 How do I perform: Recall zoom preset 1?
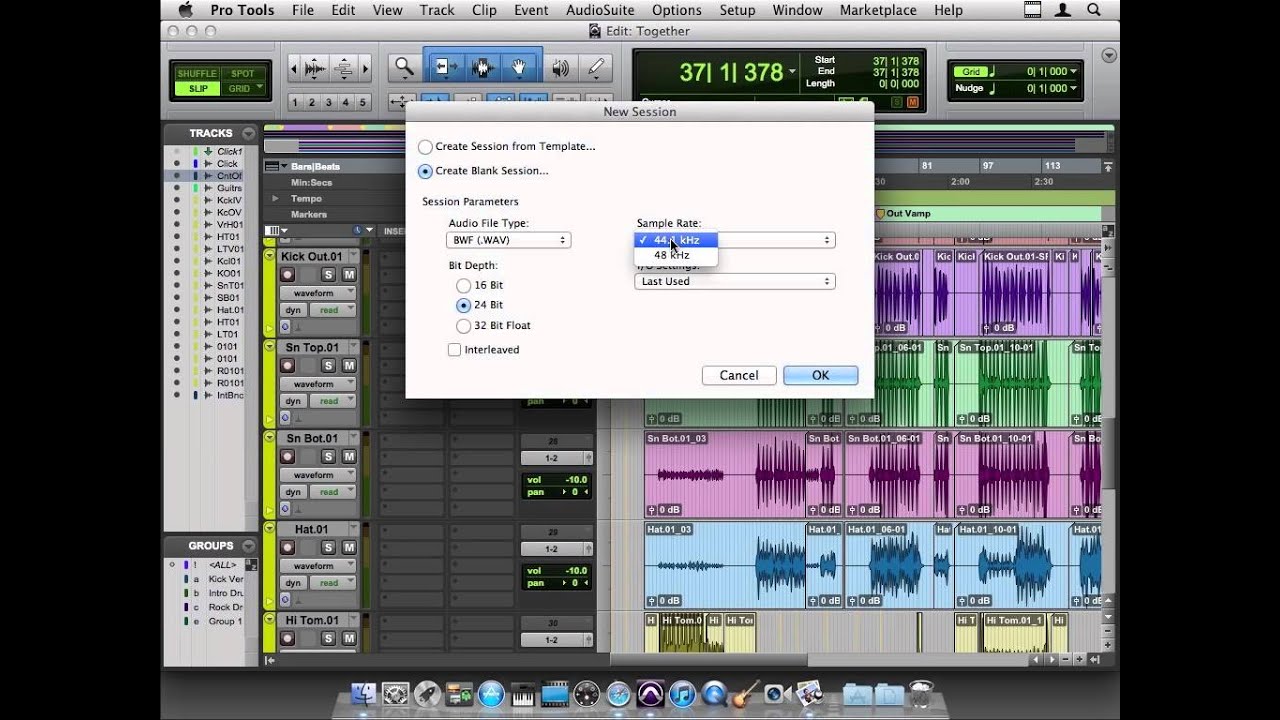pos(295,102)
